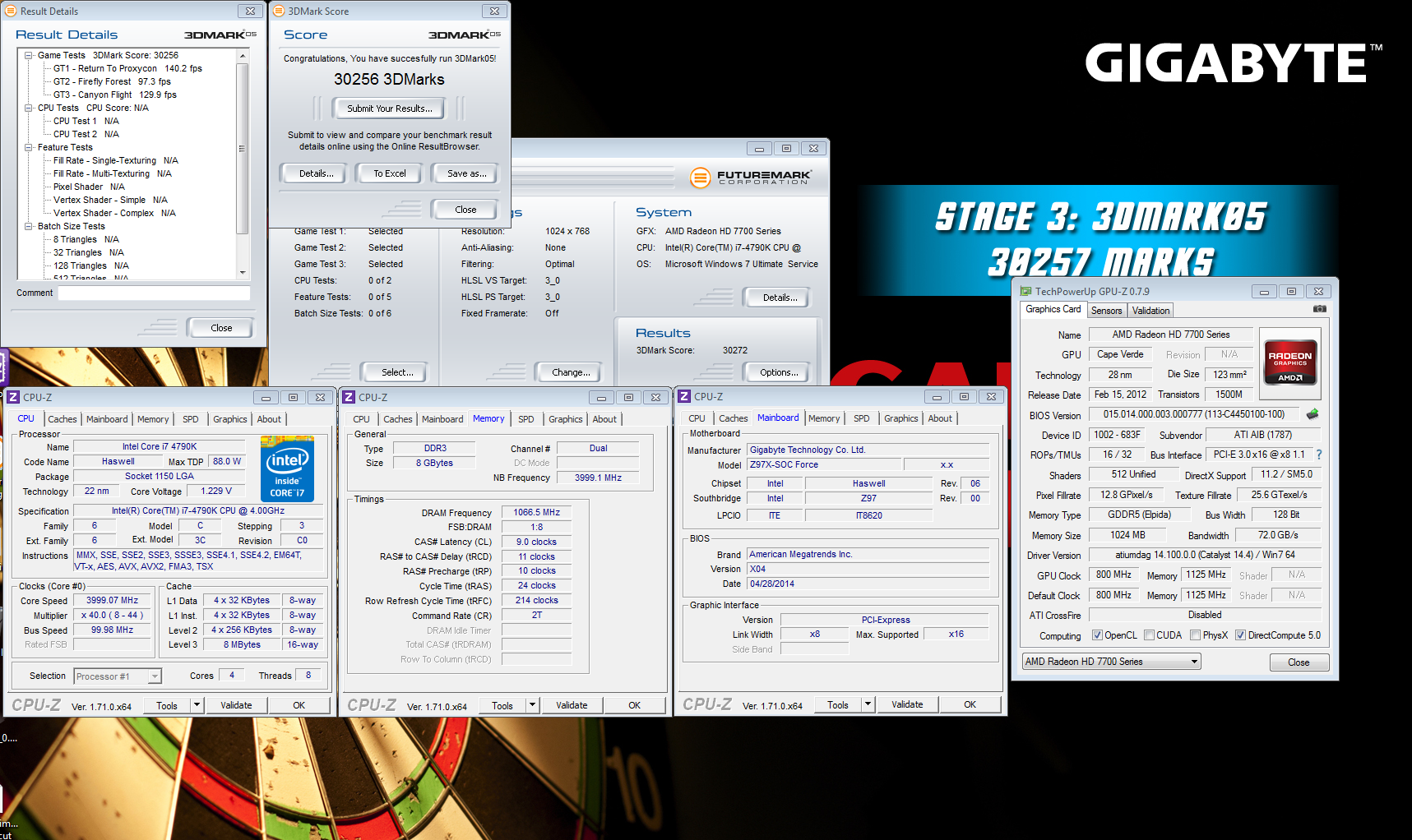The width and height of the screenshot is (1412, 840).
Task: Toggle the DirectCompute 5.0 checkbox
Action: (x=1240, y=635)
